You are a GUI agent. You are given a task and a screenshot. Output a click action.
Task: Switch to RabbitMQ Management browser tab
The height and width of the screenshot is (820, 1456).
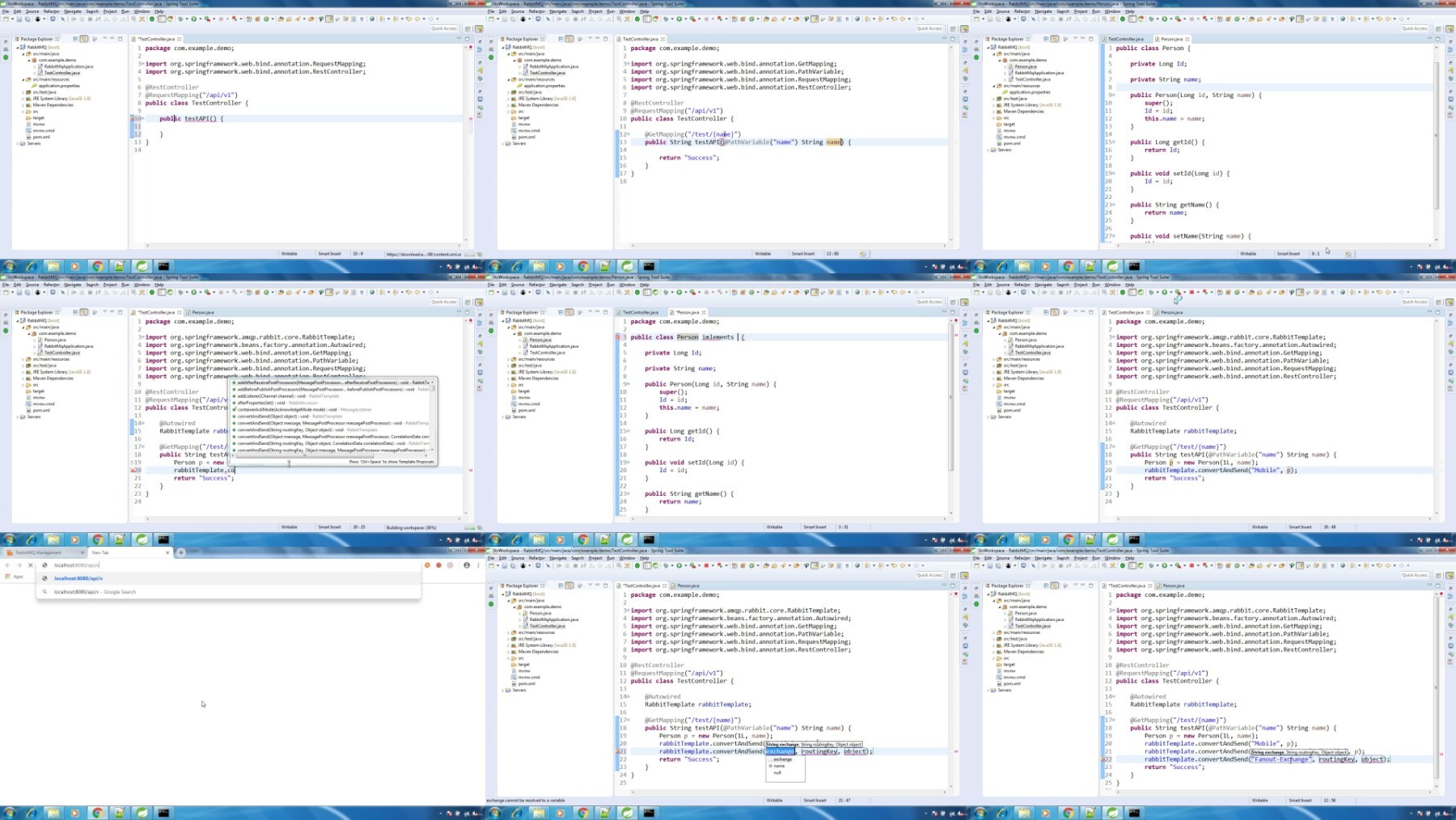click(x=39, y=552)
